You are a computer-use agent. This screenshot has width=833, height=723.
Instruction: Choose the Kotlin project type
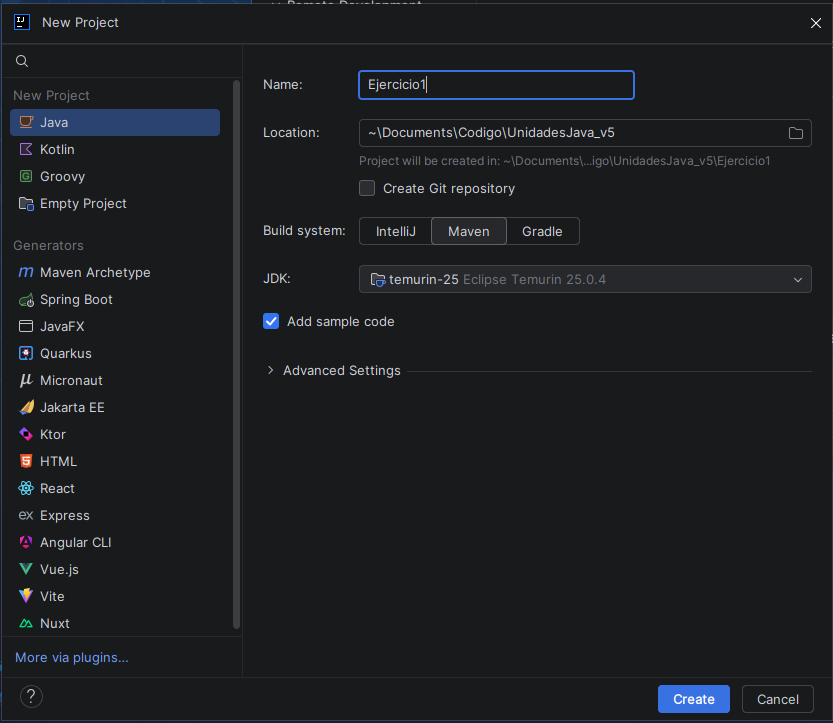click(115, 149)
